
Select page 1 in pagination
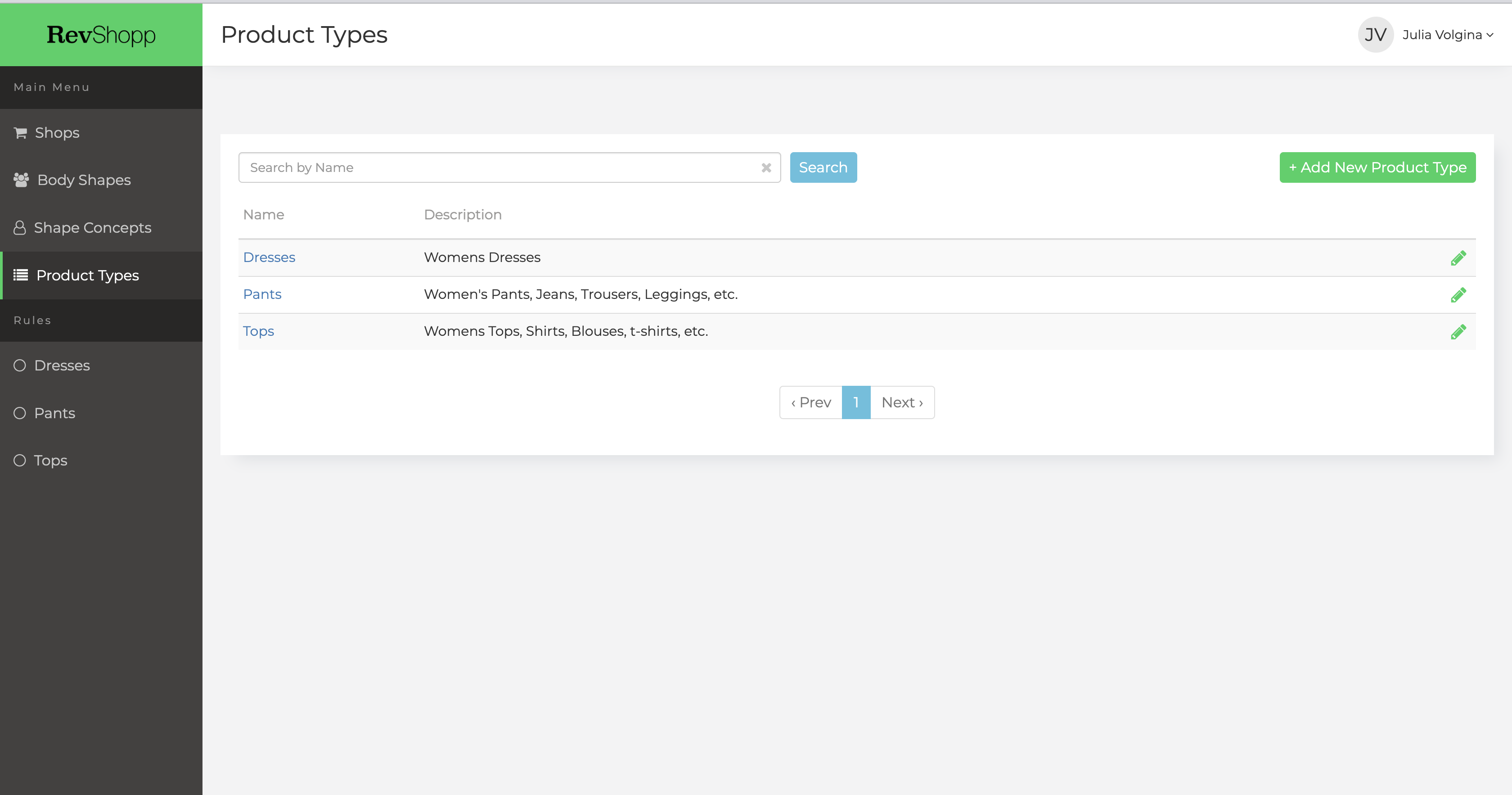coord(856,402)
